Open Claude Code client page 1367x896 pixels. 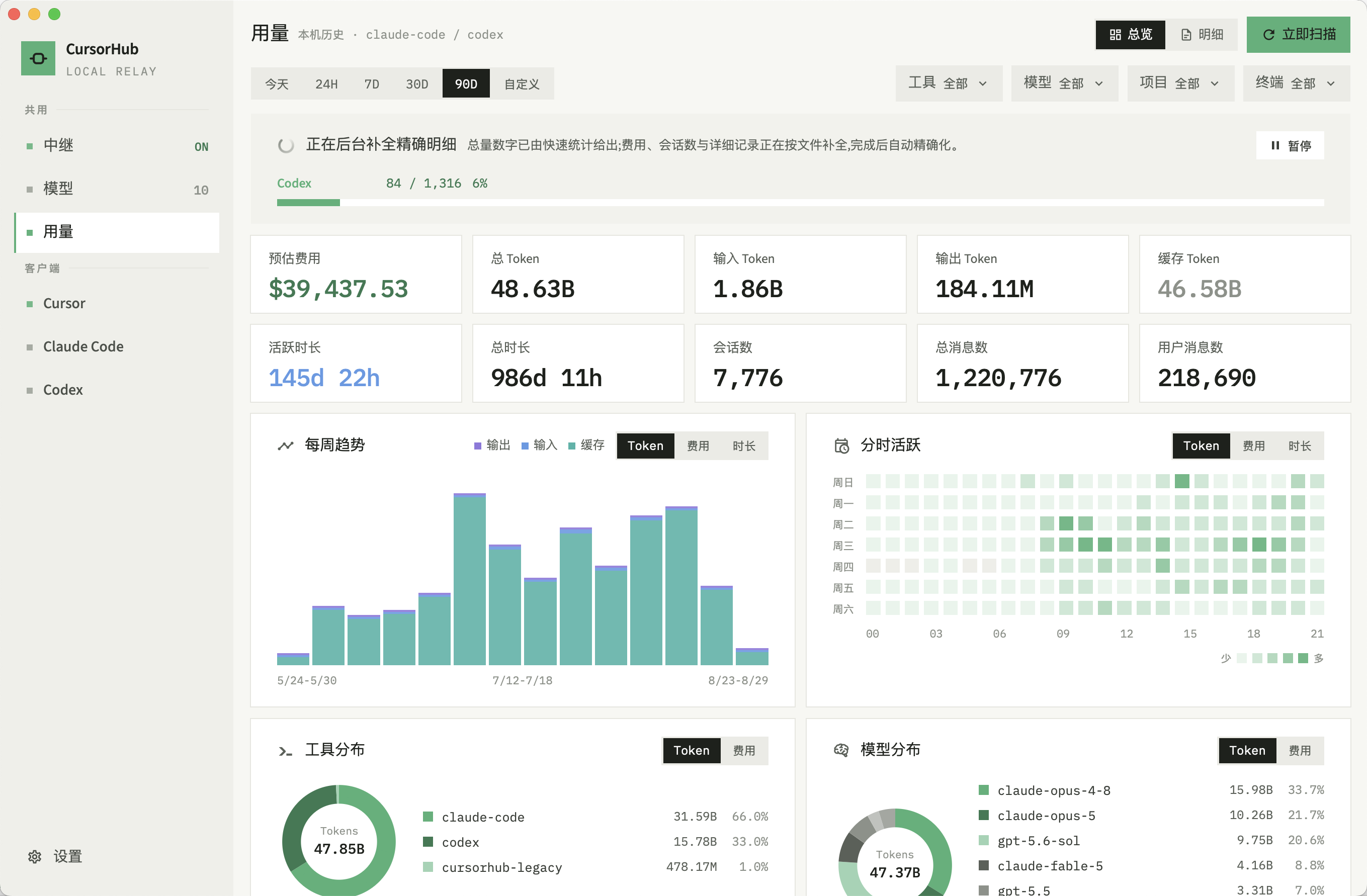[x=117, y=347]
